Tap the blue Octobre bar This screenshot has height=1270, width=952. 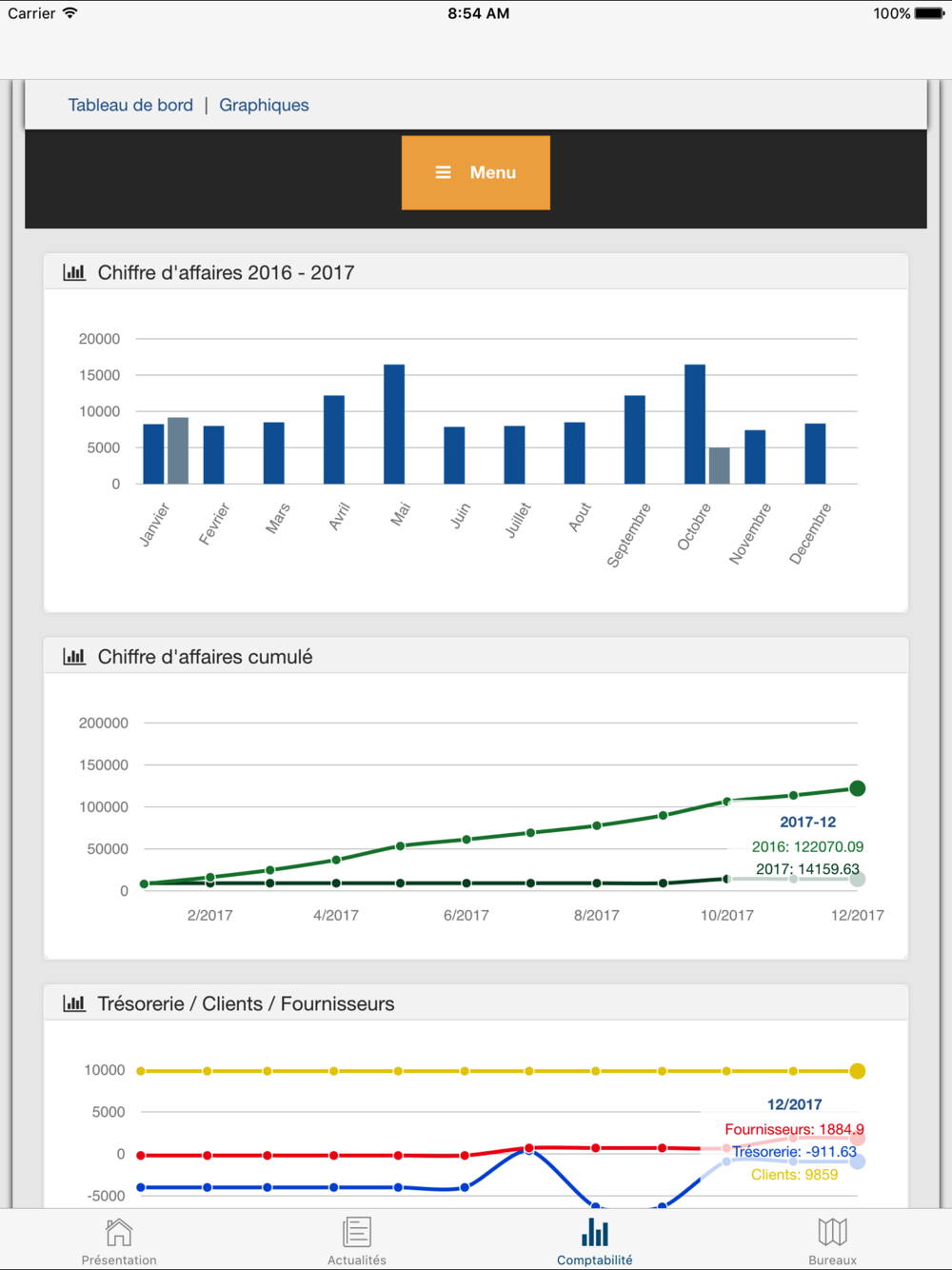[x=695, y=425]
